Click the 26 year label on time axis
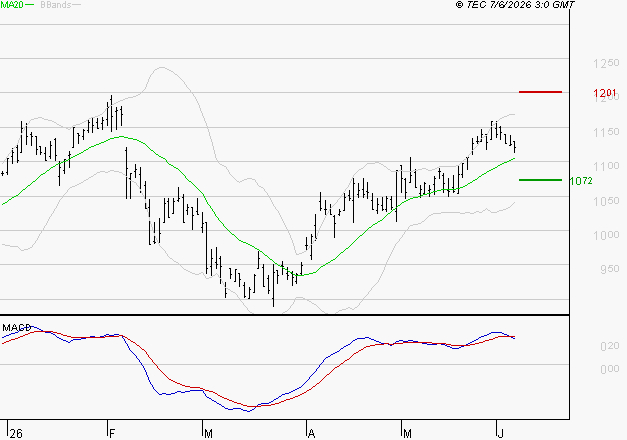Image resolution: width=627 pixels, height=440 pixels. tap(16, 434)
